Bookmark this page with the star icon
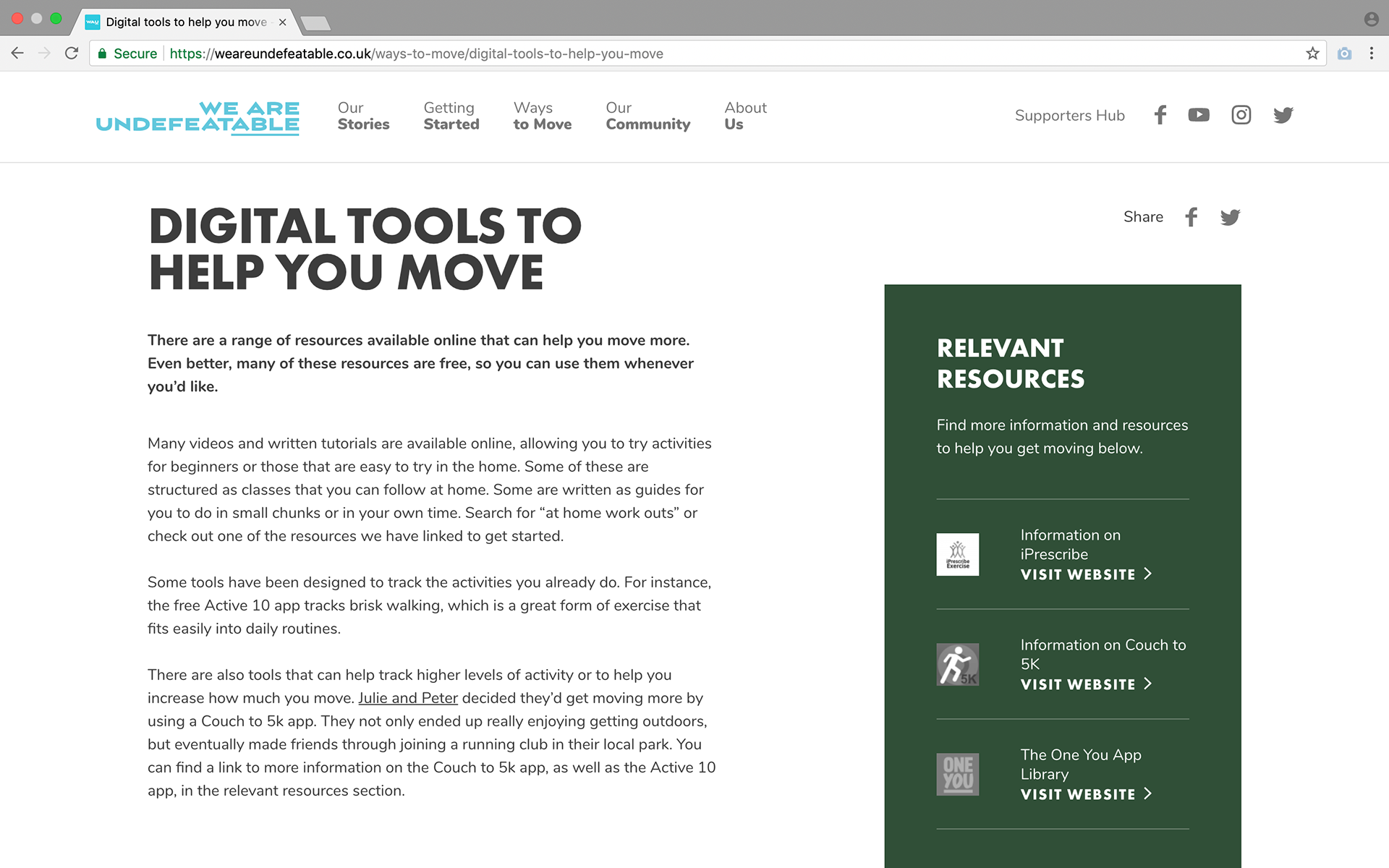Screen dimensions: 1389x868 pyautogui.click(x=1312, y=54)
